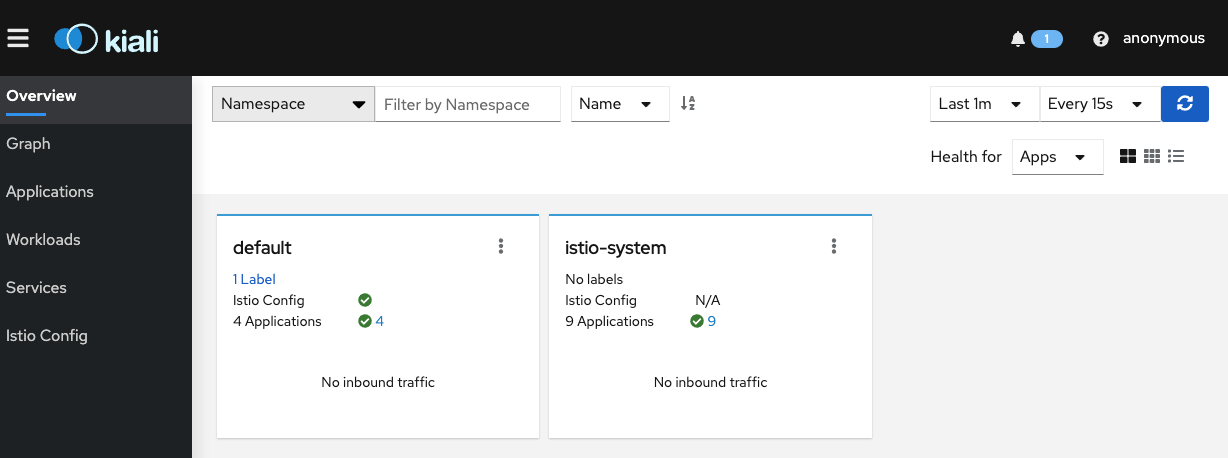Switch to compact card view

pos(1152,156)
